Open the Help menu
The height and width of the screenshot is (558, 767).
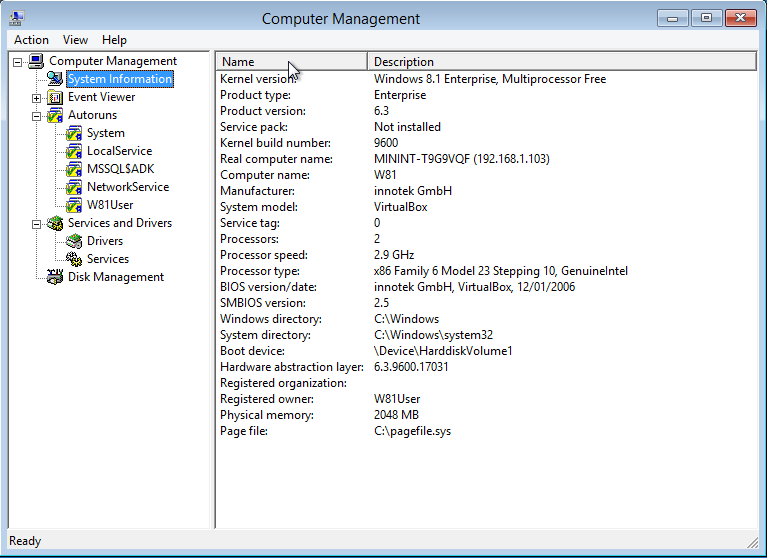point(114,40)
